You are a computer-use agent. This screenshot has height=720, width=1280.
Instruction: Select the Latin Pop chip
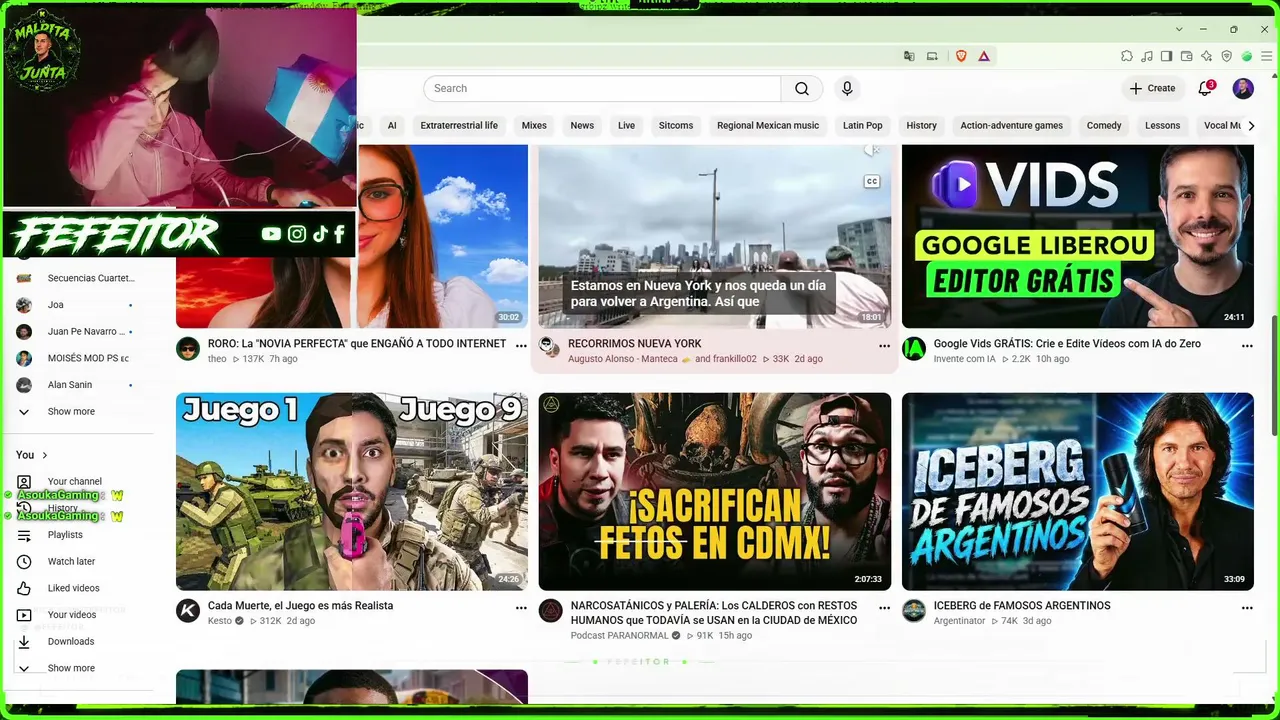point(862,126)
